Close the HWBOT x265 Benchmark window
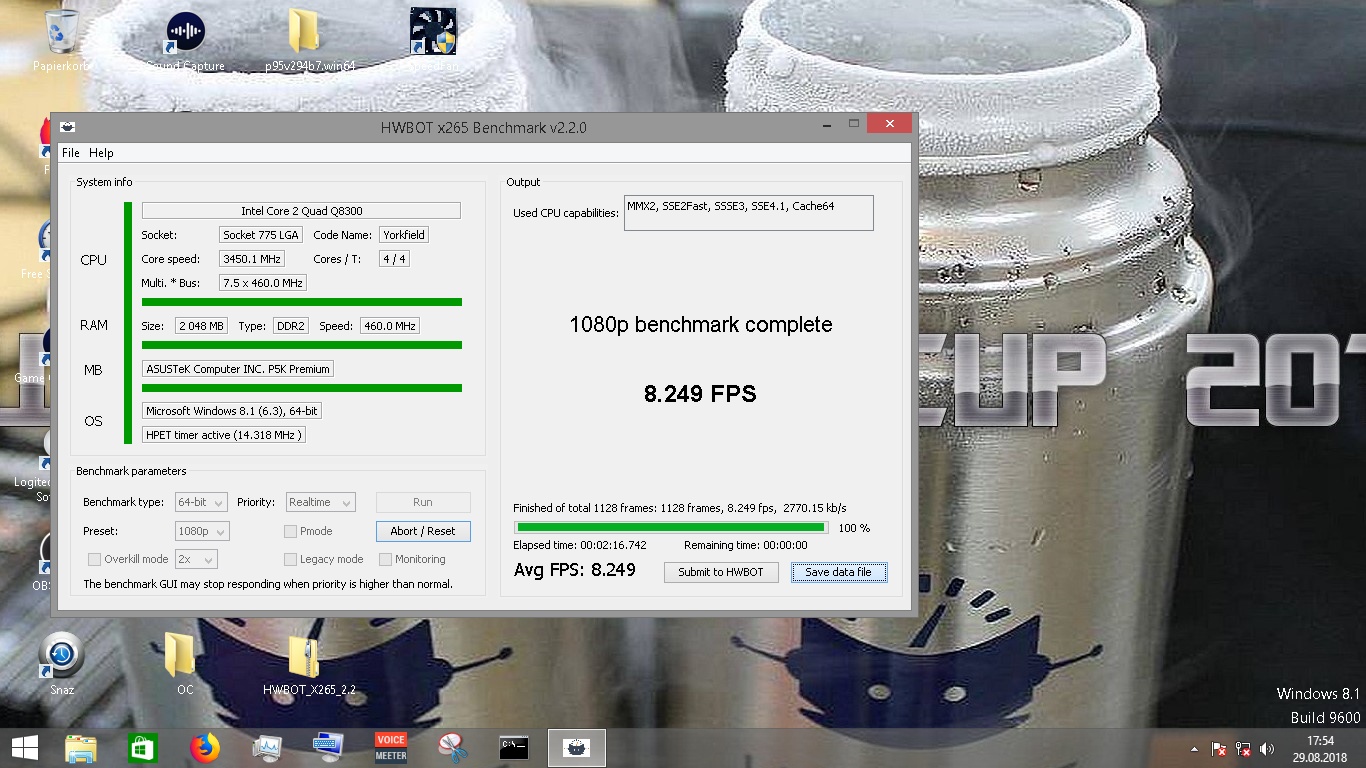1366x768 pixels. [889, 124]
